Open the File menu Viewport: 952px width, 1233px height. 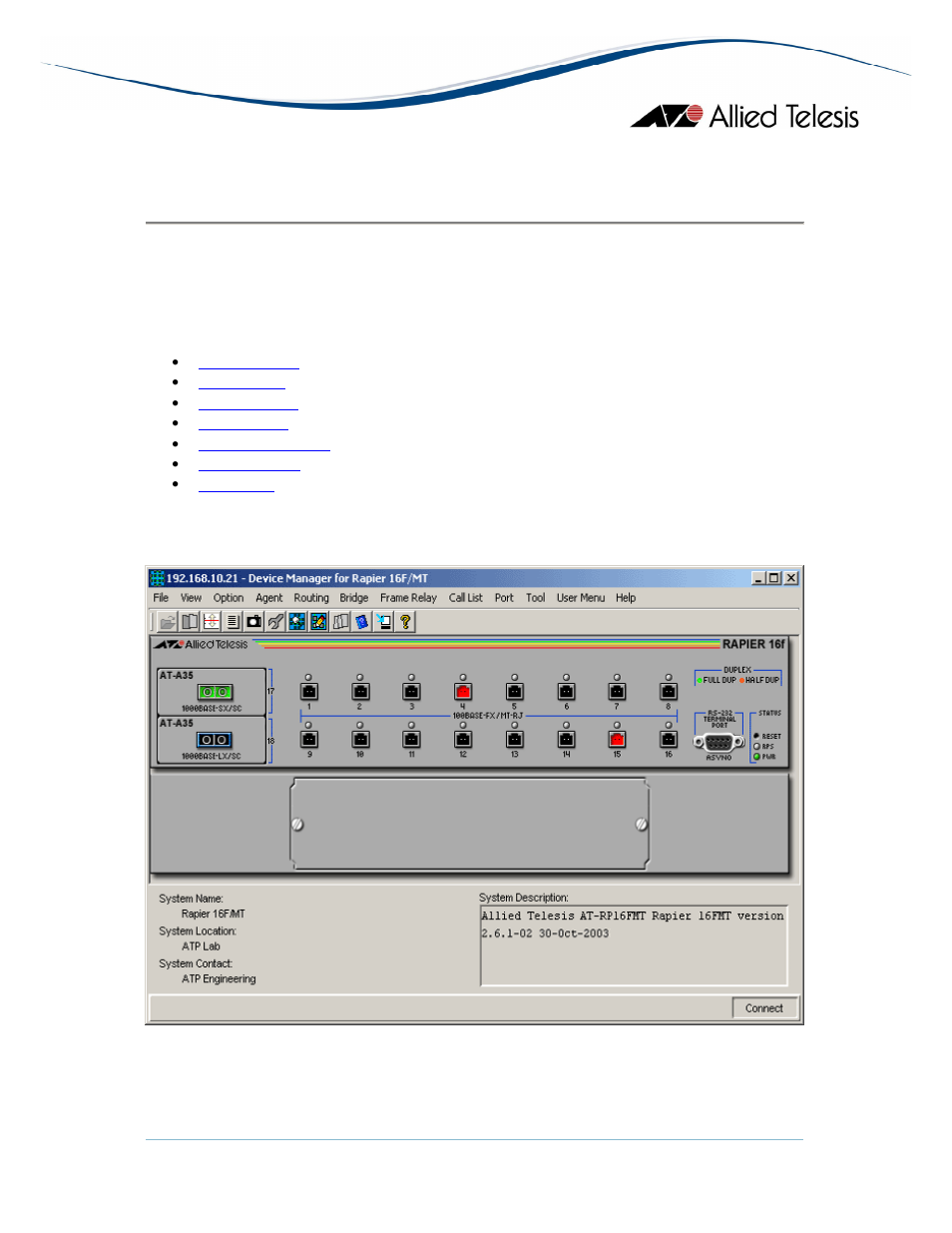(x=161, y=598)
